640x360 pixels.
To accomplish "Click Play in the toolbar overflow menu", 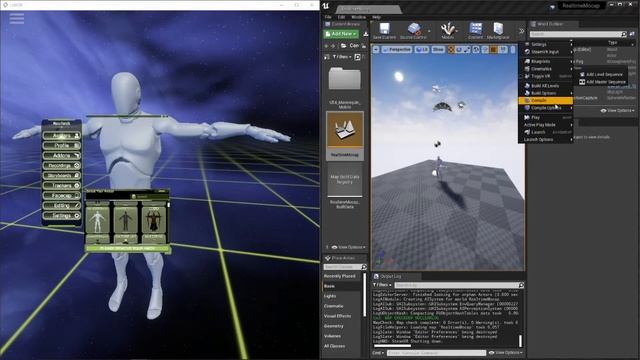I will (x=545, y=118).
